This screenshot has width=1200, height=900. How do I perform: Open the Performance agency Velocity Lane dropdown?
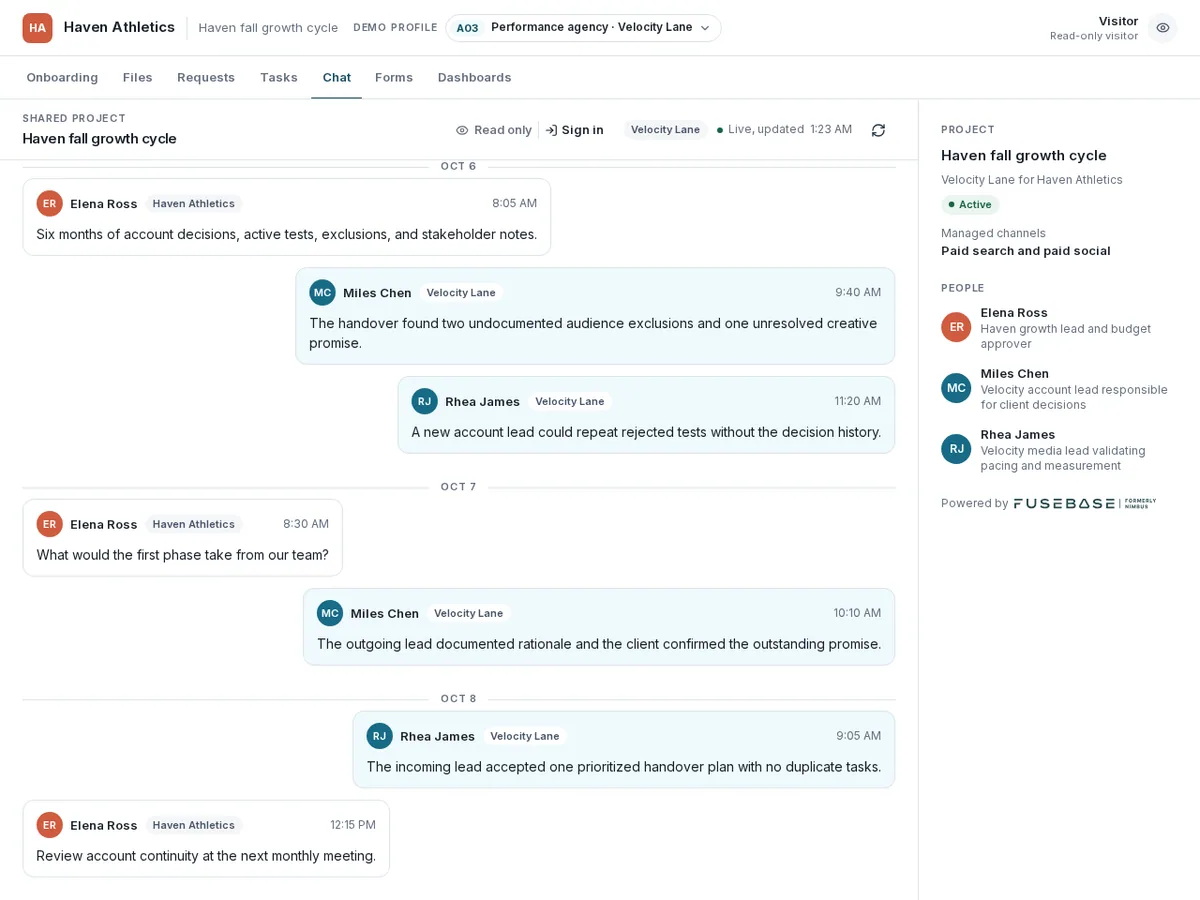583,28
